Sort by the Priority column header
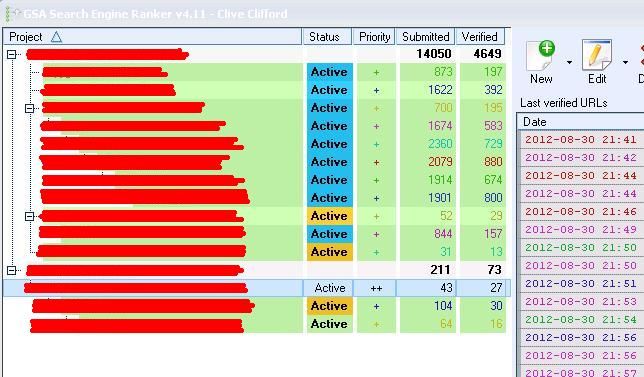 [374, 37]
